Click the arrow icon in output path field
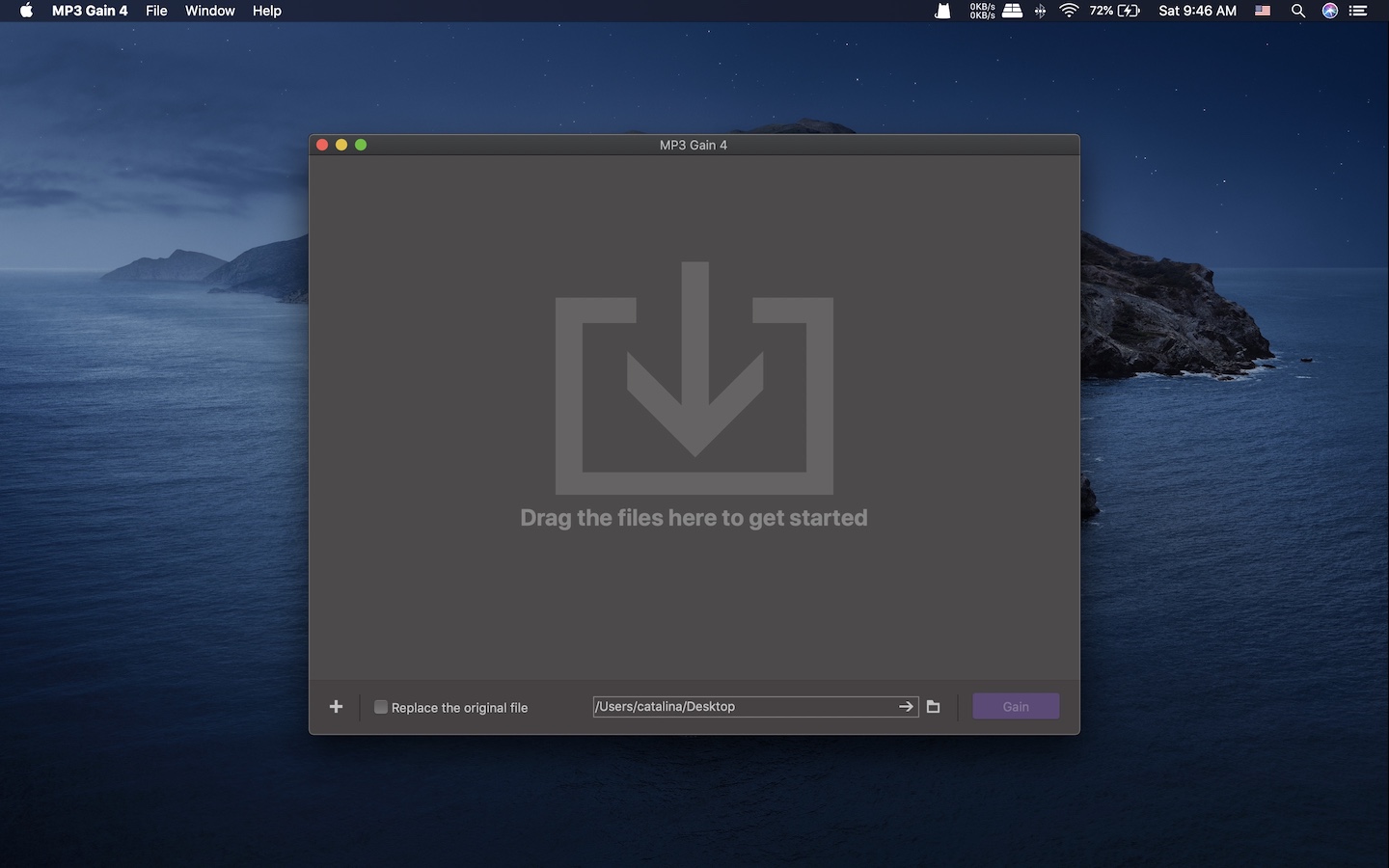Screen dimensions: 1389x868 pos(906,707)
